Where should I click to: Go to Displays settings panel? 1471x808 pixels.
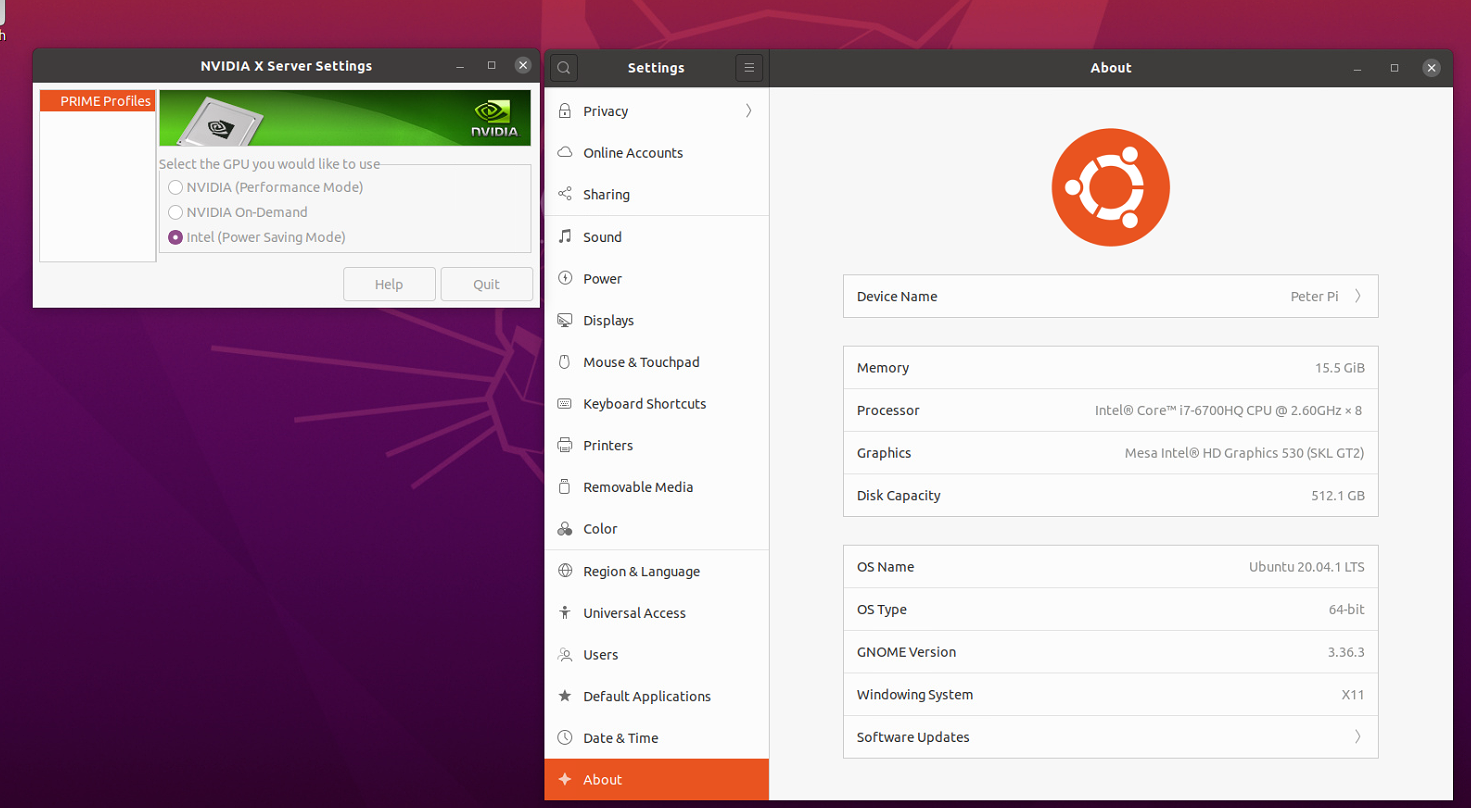[x=657, y=321]
